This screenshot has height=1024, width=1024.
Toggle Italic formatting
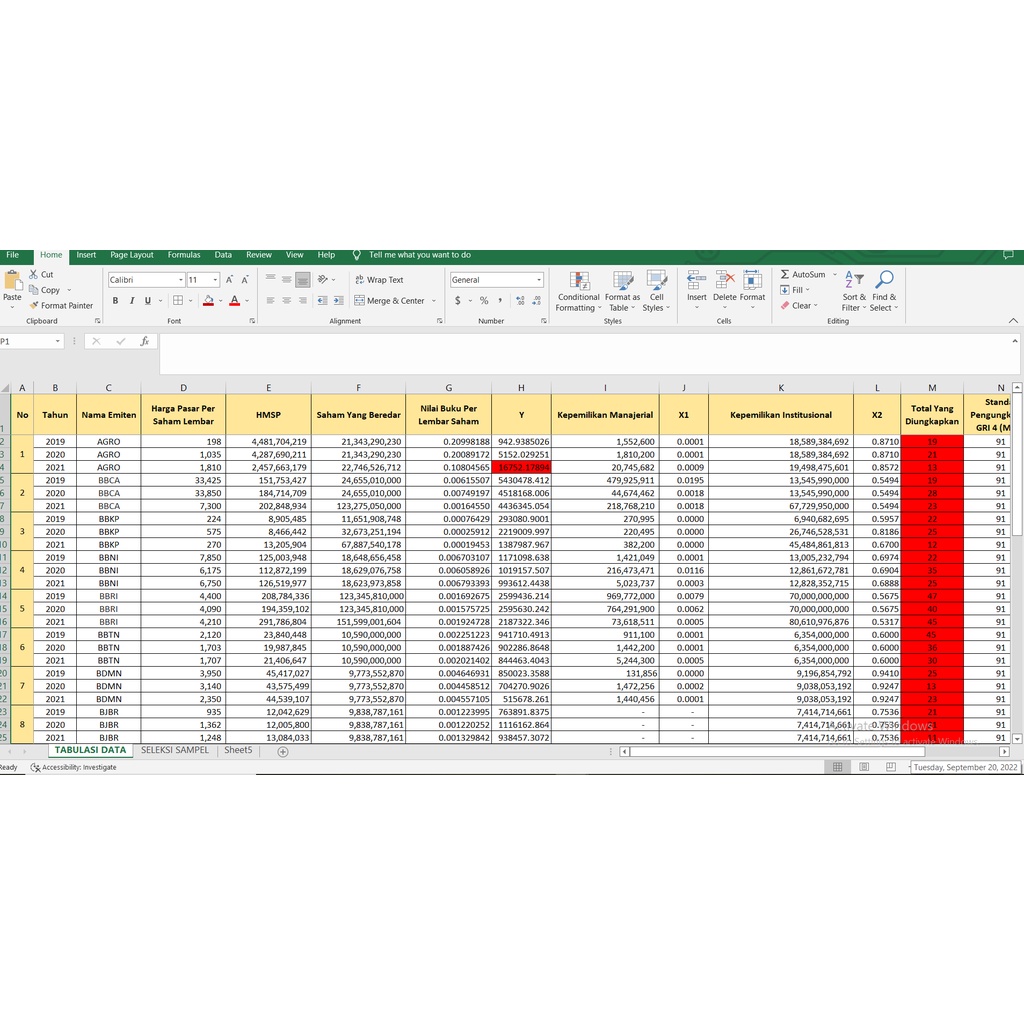(131, 300)
